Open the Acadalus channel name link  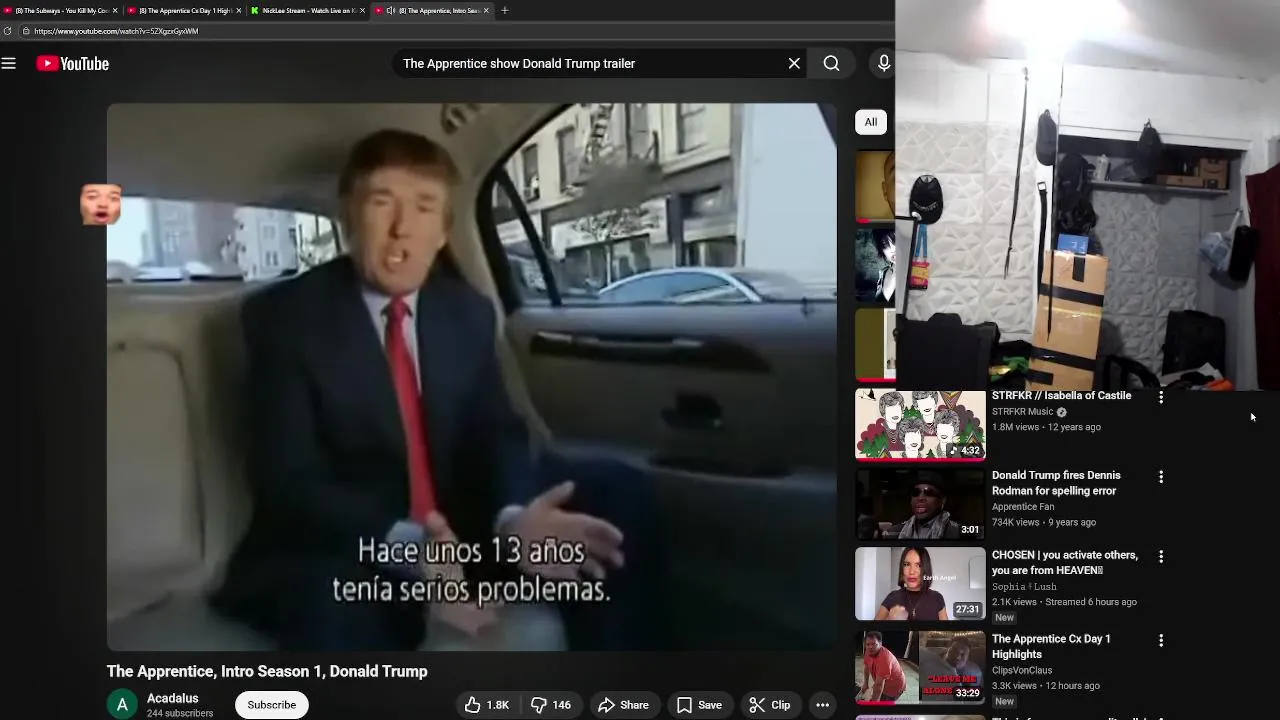click(173, 698)
